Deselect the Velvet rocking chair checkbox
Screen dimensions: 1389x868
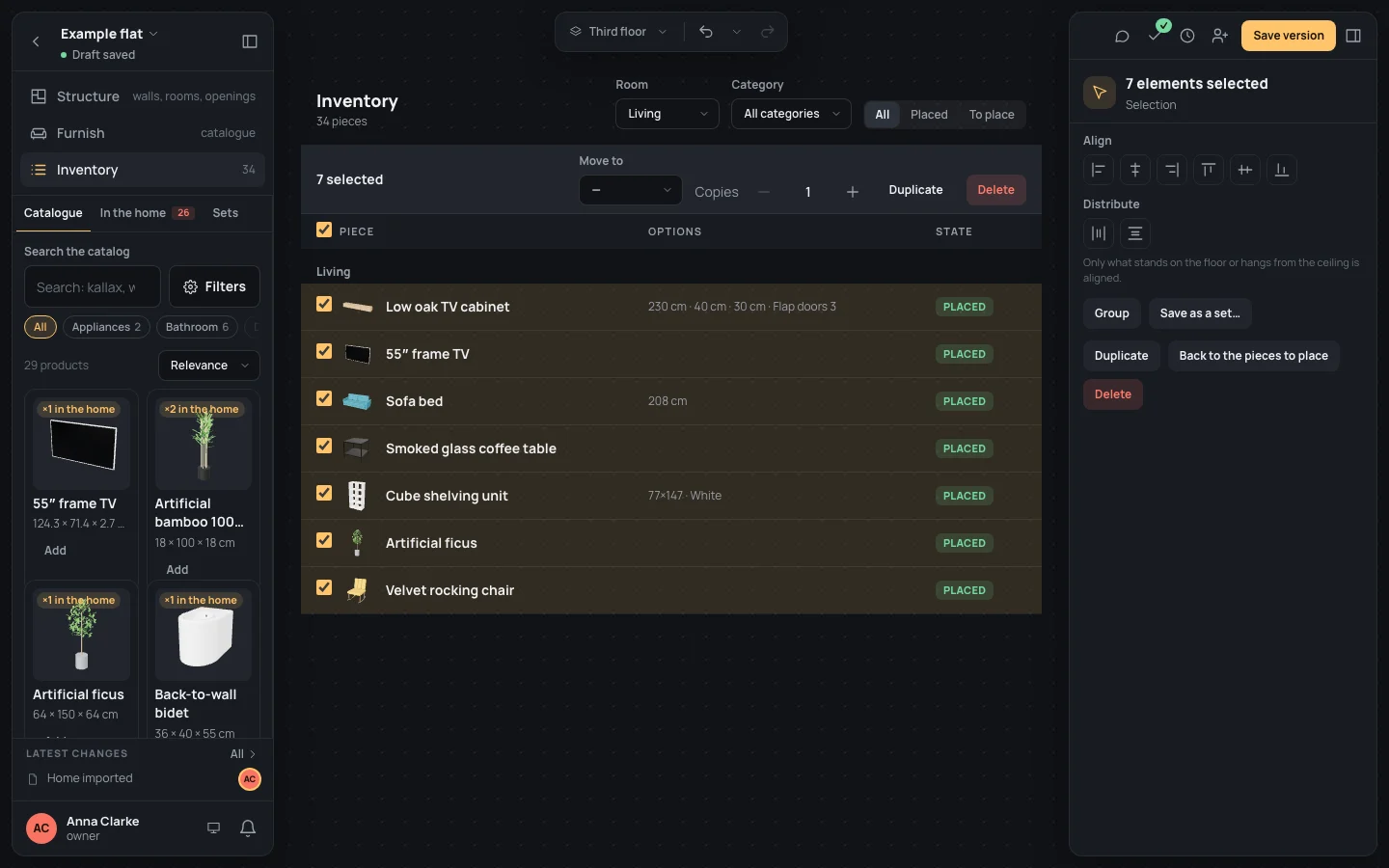pyautogui.click(x=324, y=587)
